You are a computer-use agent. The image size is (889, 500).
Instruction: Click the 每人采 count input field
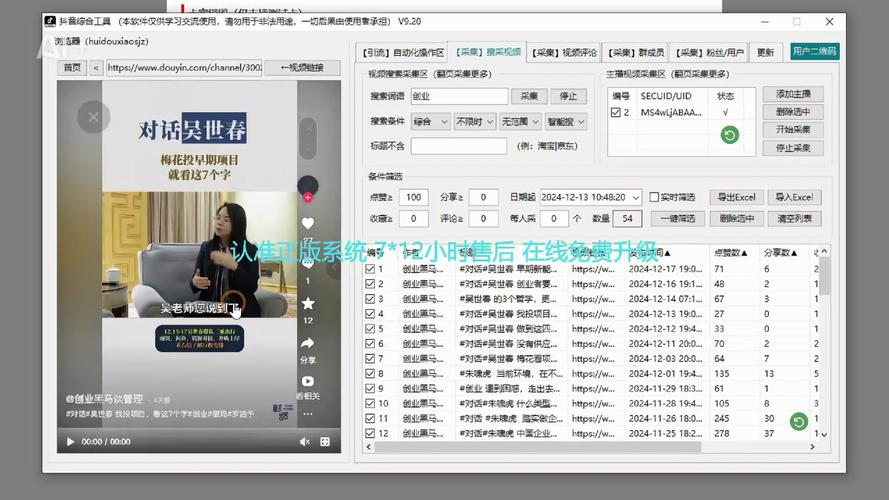pyautogui.click(x=554, y=218)
